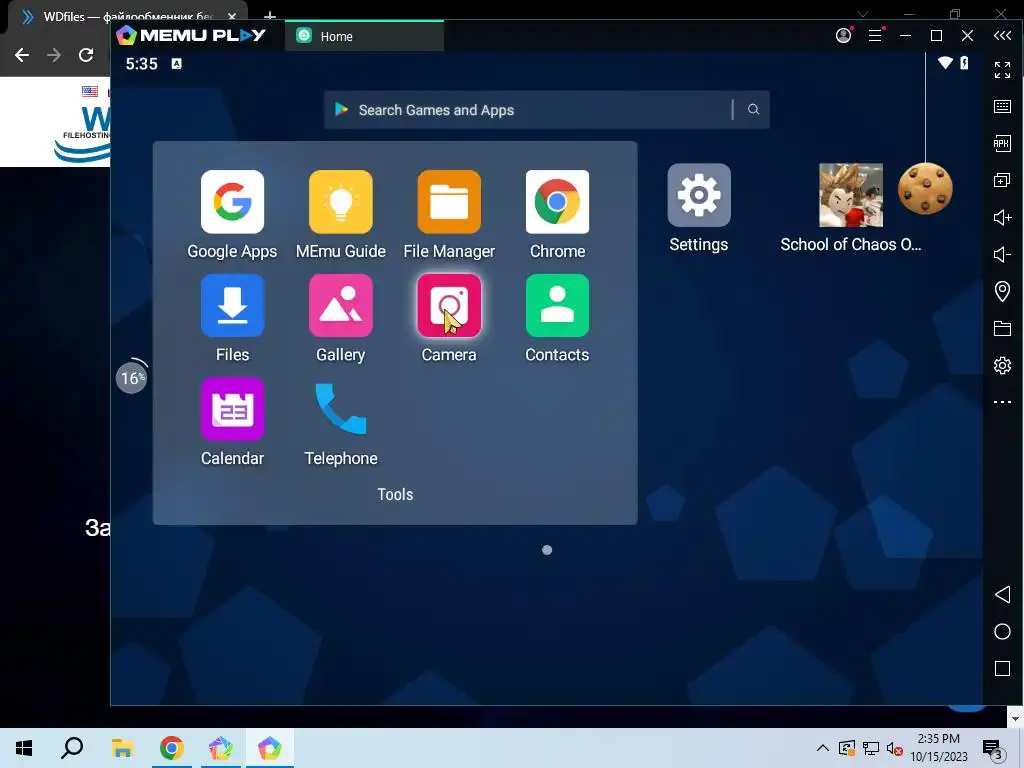Select the WDfiles browser tab

pyautogui.click(x=128, y=16)
